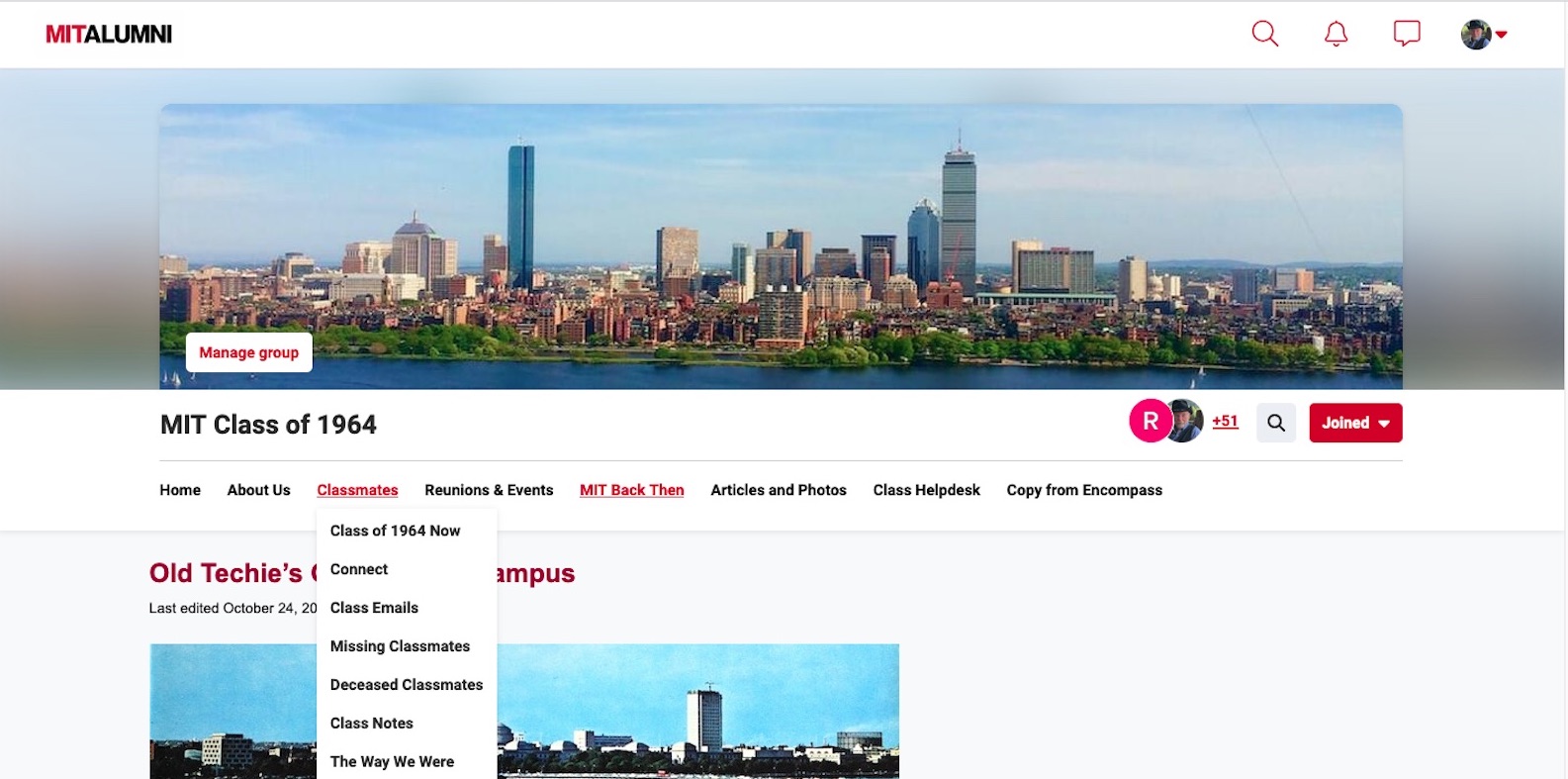Click the pink R member avatar
Viewport: 1568px width, 779px height.
(x=1150, y=422)
